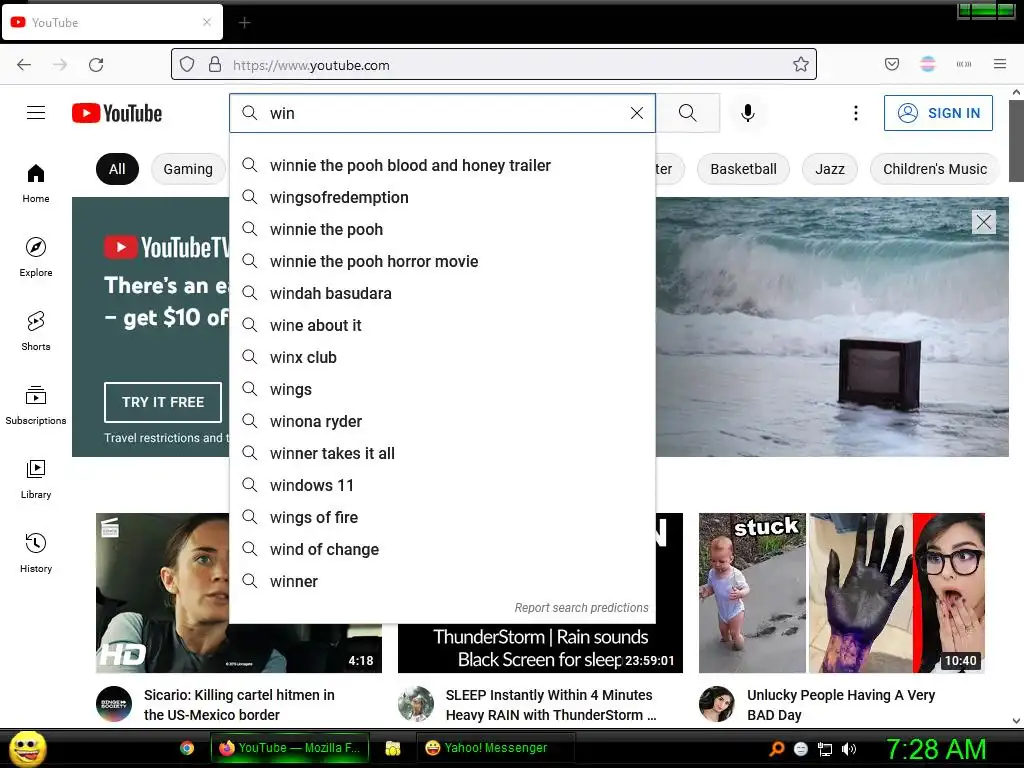The height and width of the screenshot is (768, 1024).
Task: Choose suggestion 'winx club'
Action: point(442,357)
